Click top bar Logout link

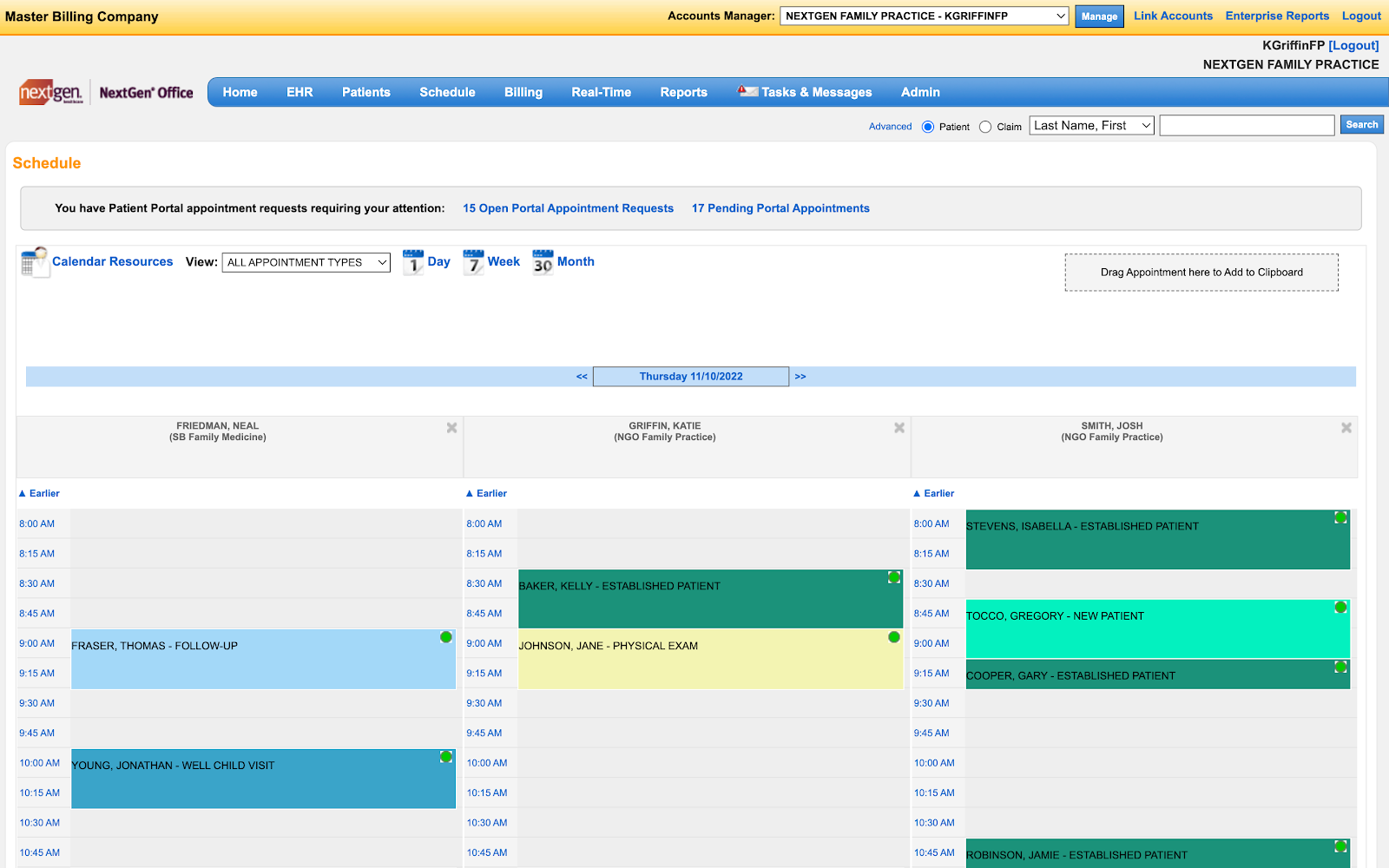click(x=1361, y=16)
